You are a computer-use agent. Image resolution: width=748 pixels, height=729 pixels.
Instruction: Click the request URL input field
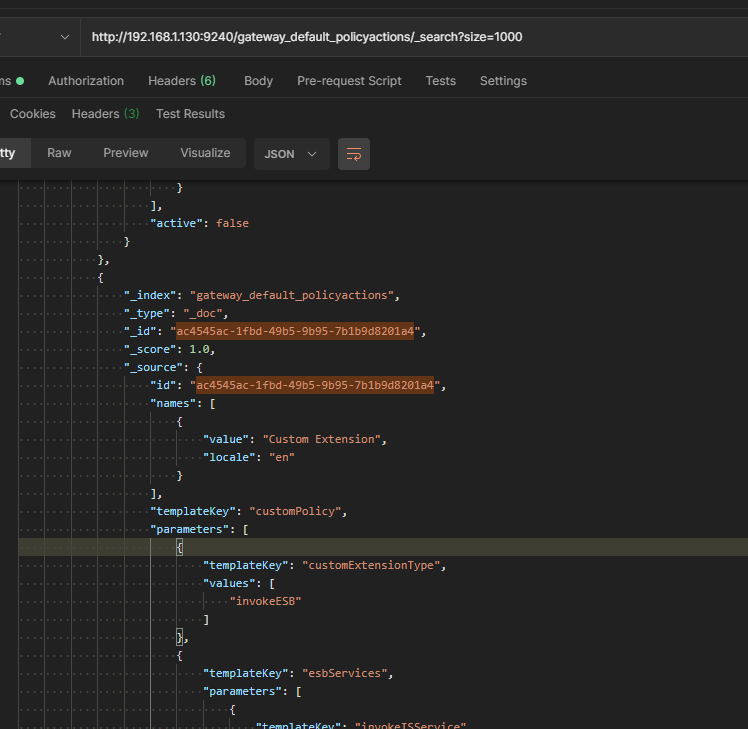tap(400, 37)
